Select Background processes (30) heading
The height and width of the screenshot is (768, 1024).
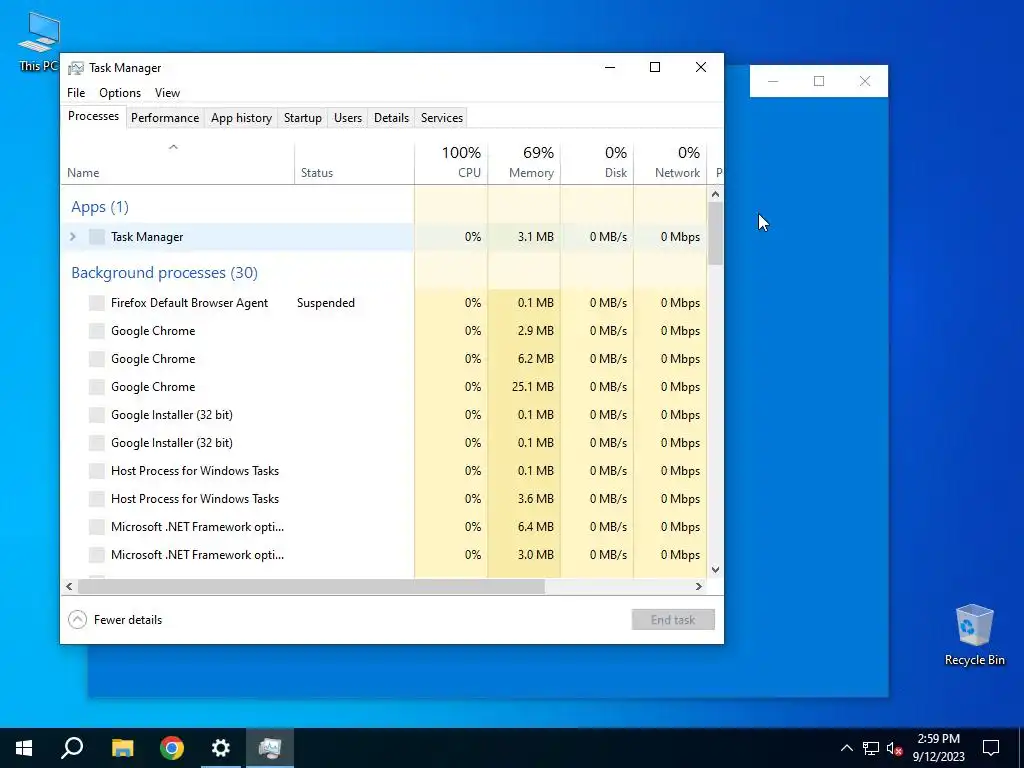pos(165,273)
